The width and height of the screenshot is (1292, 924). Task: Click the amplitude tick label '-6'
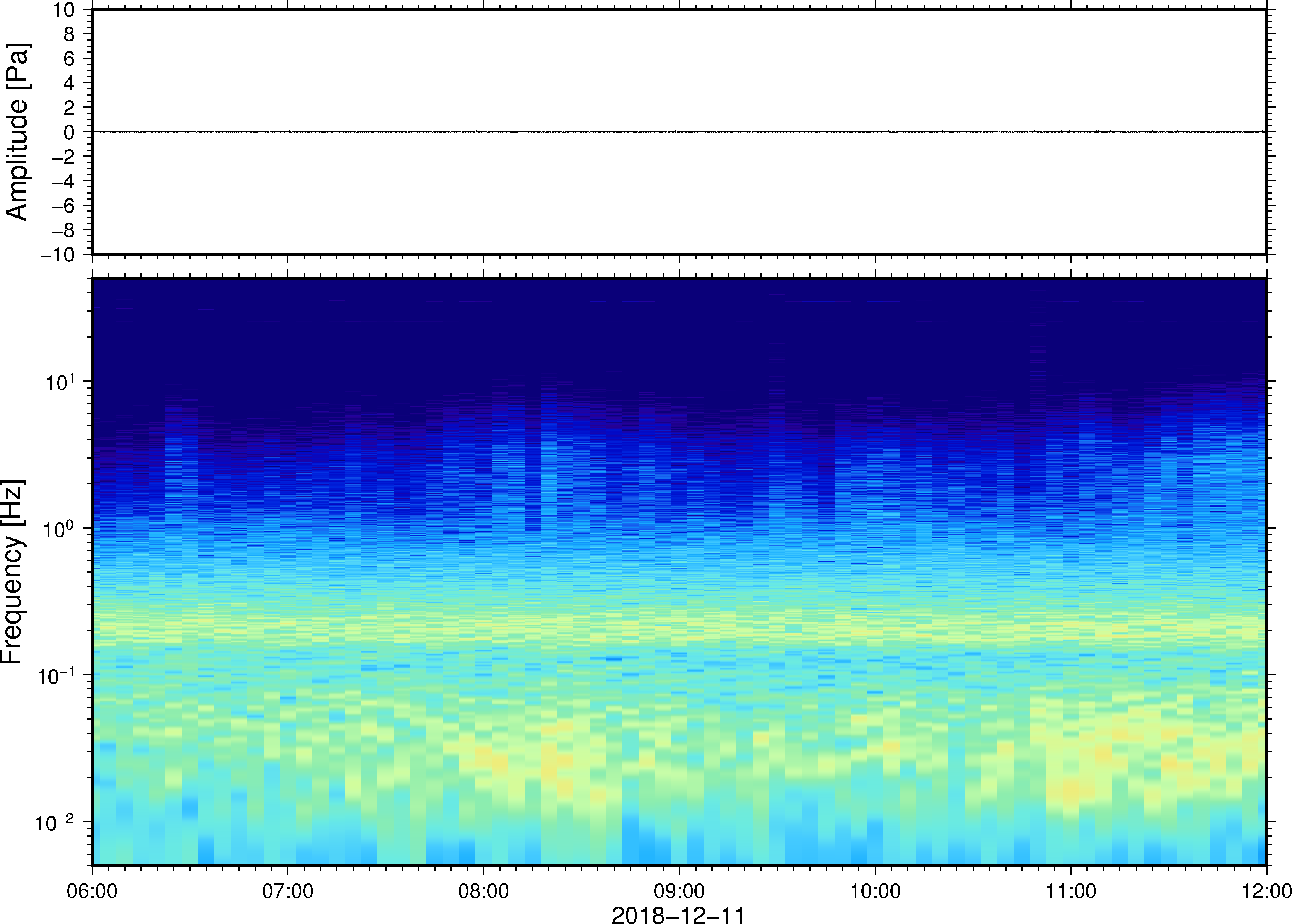point(63,206)
